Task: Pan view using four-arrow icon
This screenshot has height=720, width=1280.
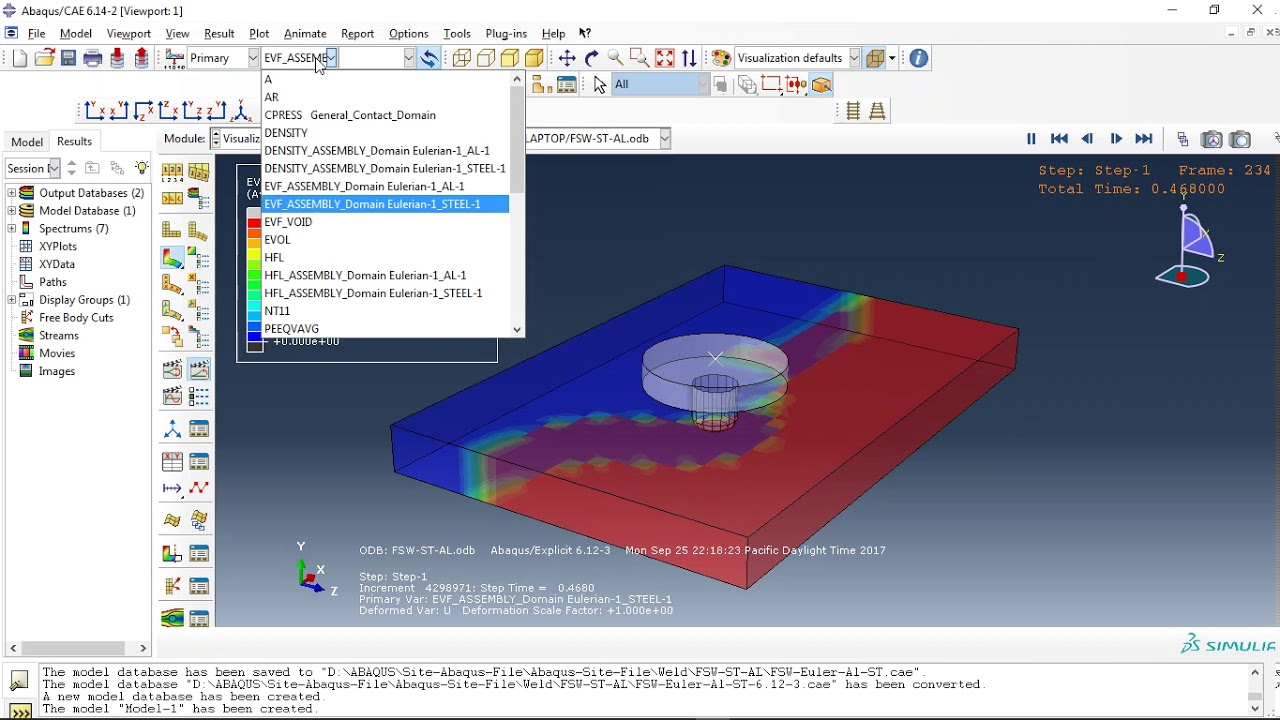Action: pos(567,59)
